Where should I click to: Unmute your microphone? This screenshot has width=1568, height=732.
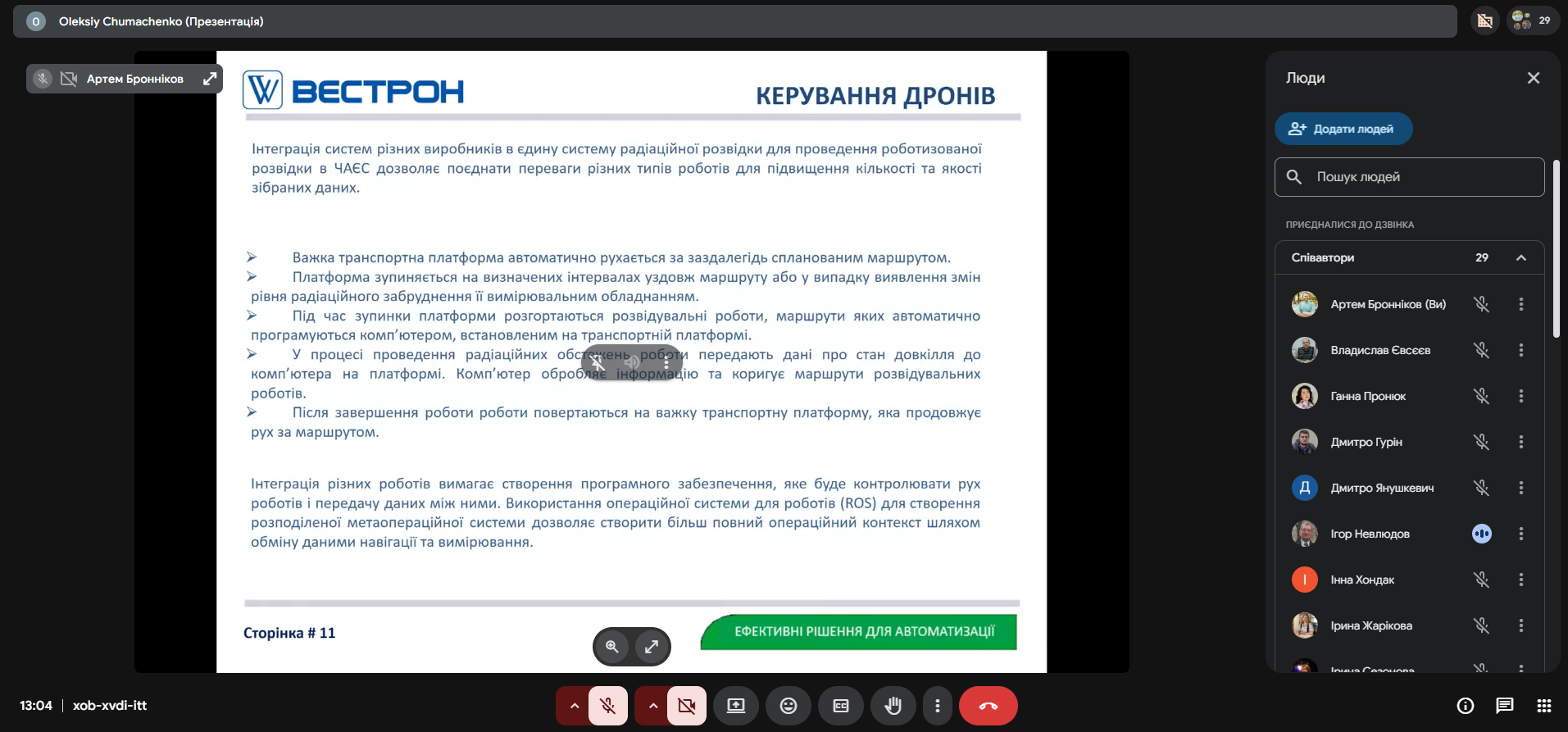607,706
